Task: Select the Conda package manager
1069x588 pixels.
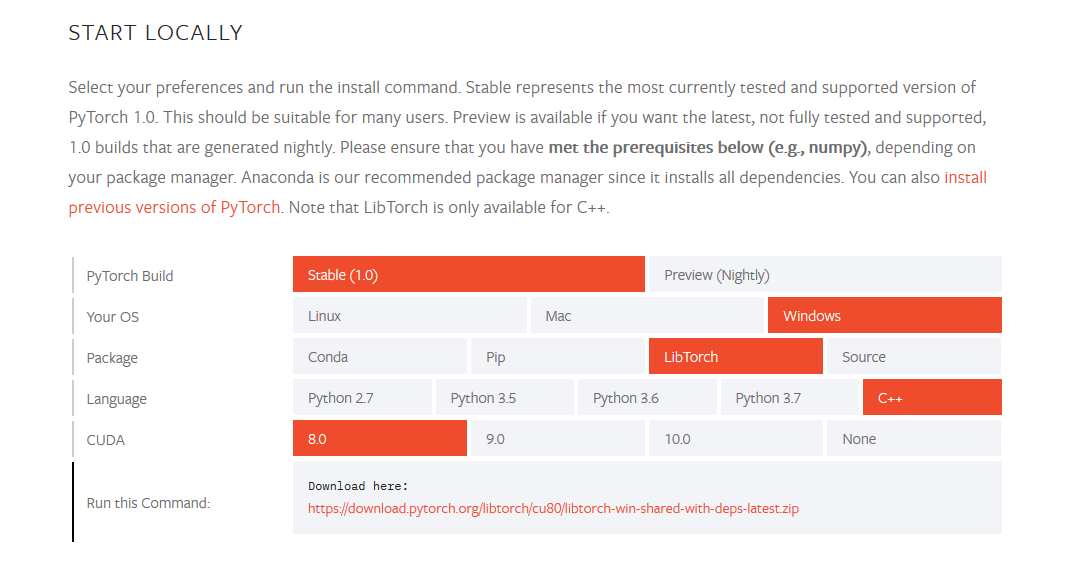Action: pyautogui.click(x=380, y=356)
